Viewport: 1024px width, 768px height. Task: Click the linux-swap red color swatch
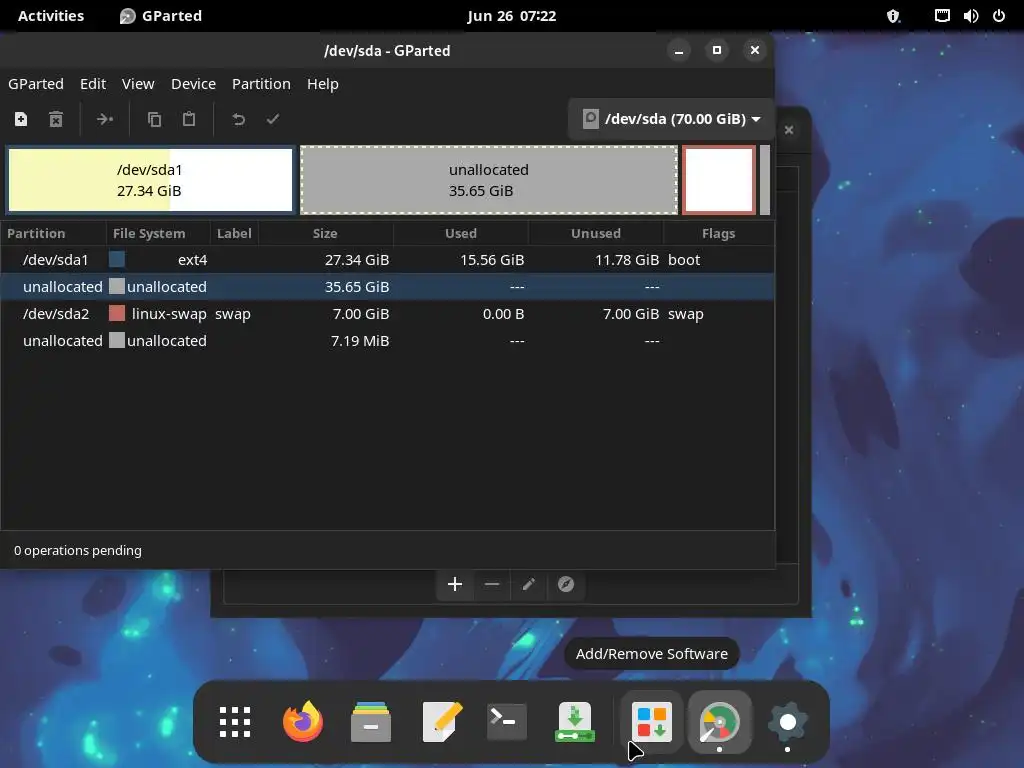tap(117, 313)
